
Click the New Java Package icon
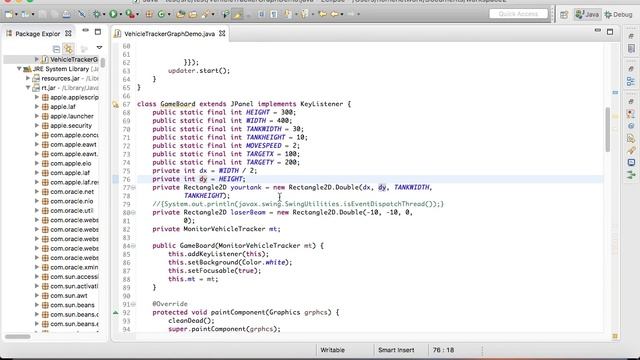point(149,14)
